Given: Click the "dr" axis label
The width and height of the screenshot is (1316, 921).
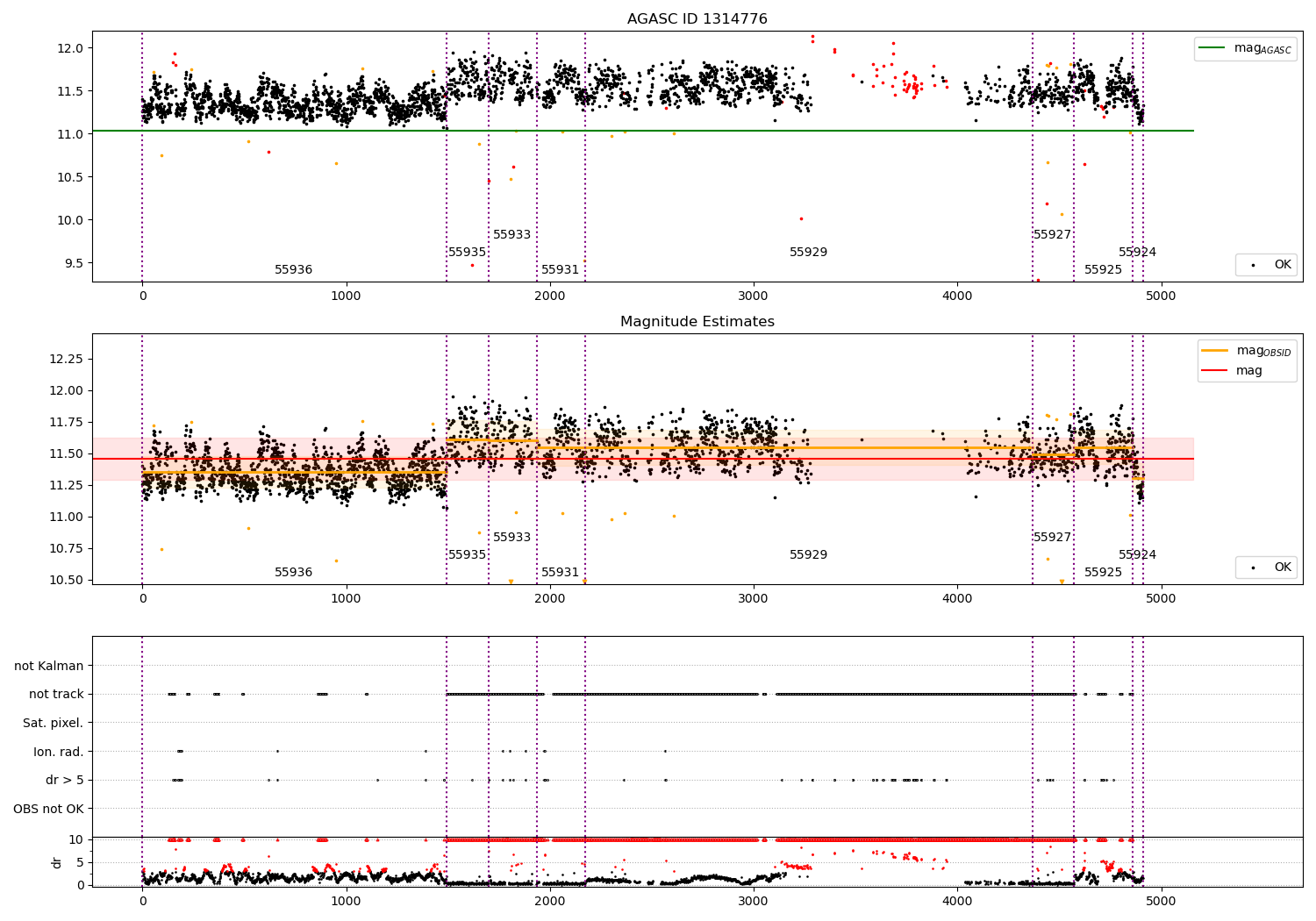Looking at the screenshot, I should click(x=57, y=862).
